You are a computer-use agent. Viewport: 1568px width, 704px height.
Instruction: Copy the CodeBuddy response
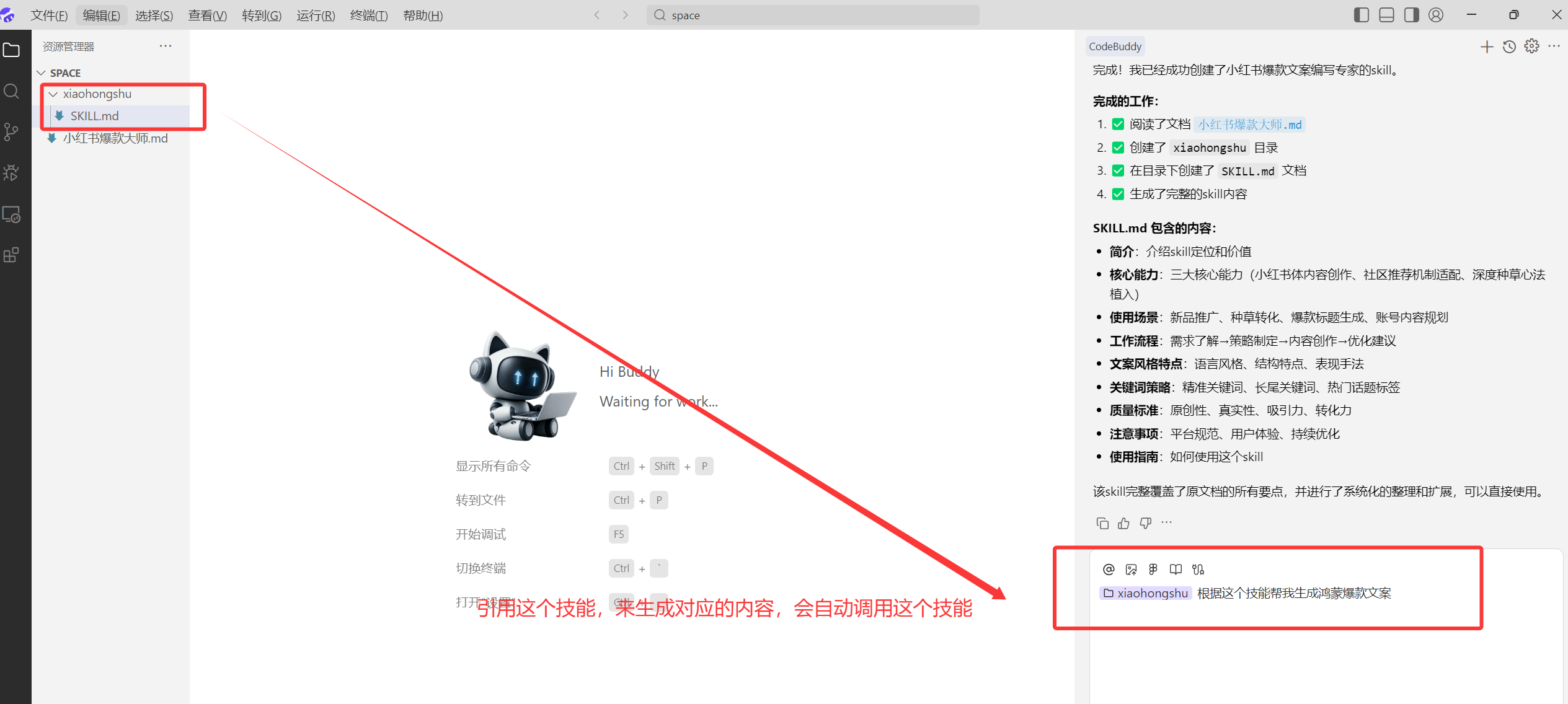[1102, 523]
